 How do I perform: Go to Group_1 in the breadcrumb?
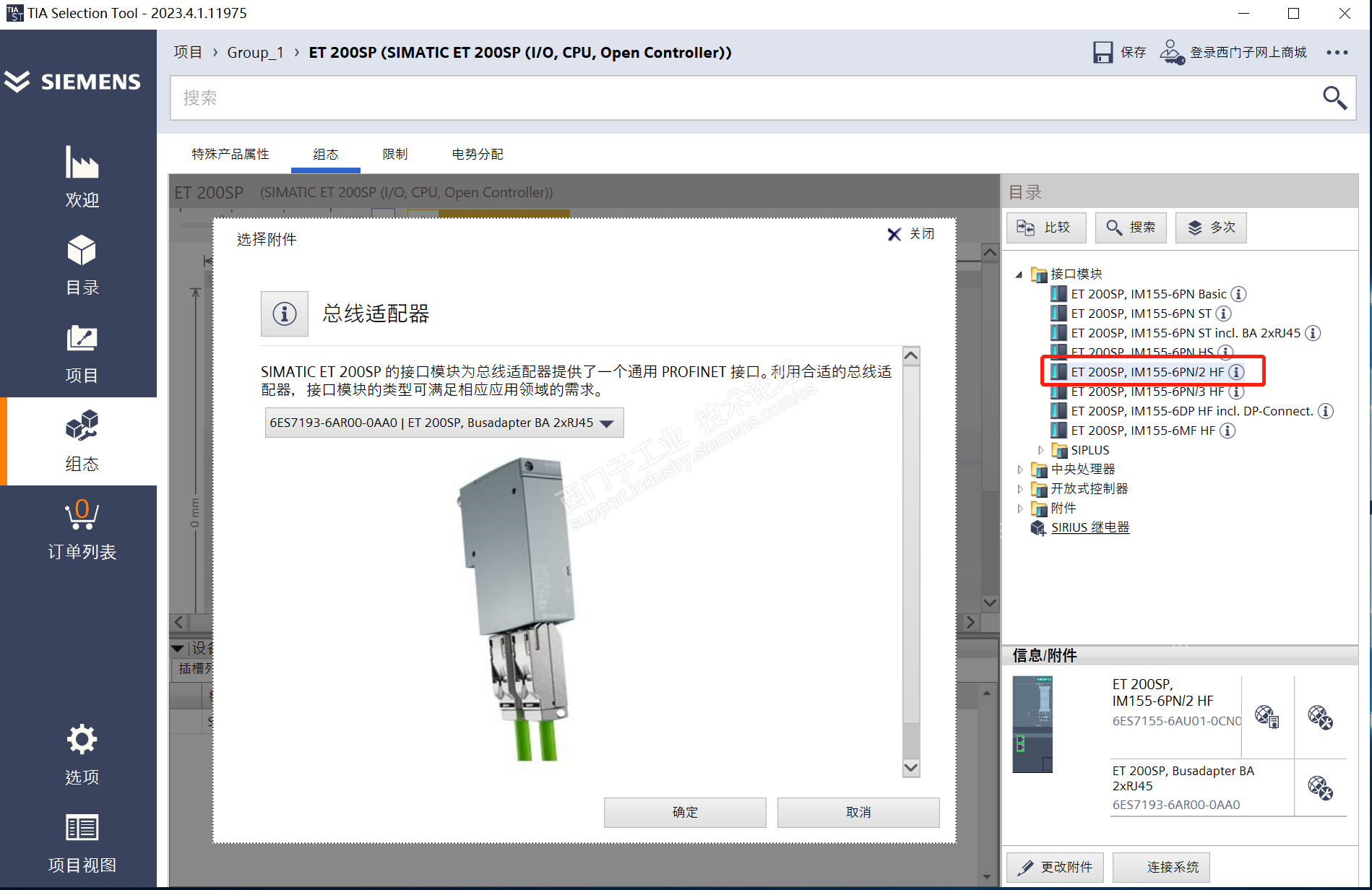coord(255,52)
